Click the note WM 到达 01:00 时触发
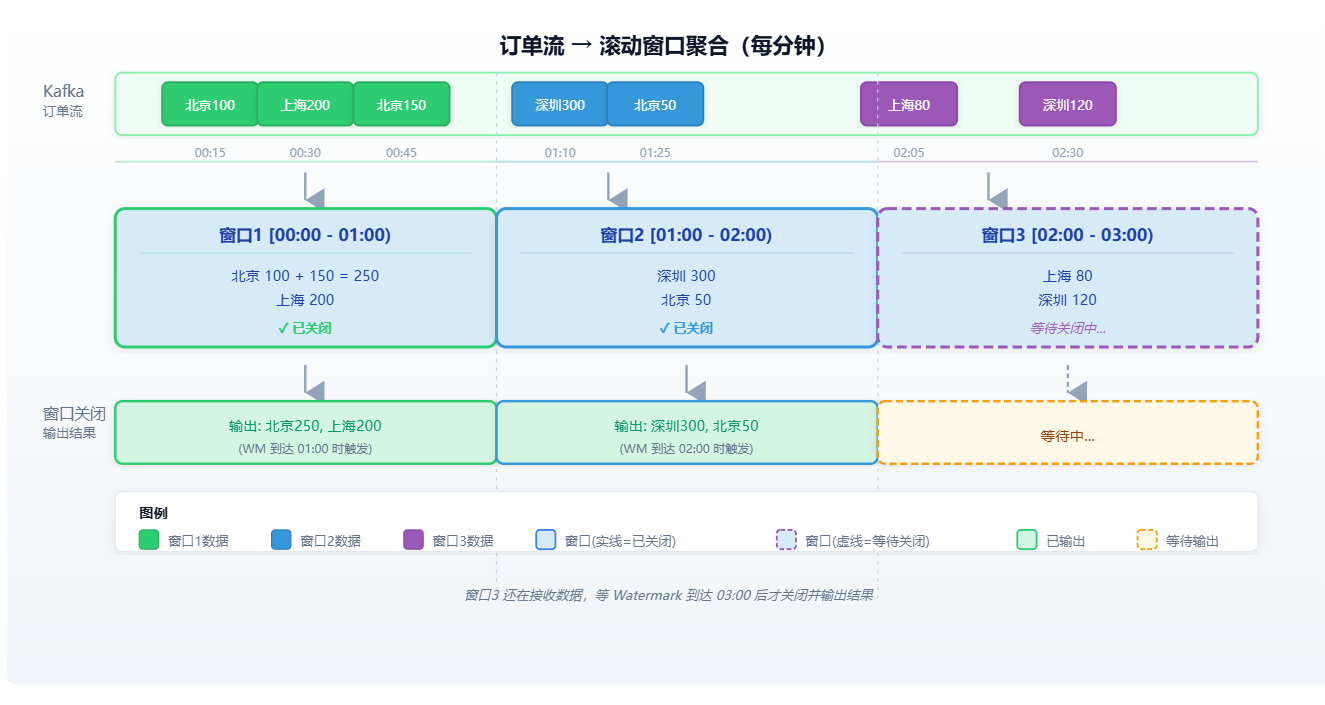This screenshot has width=1325, height=705. (305, 449)
